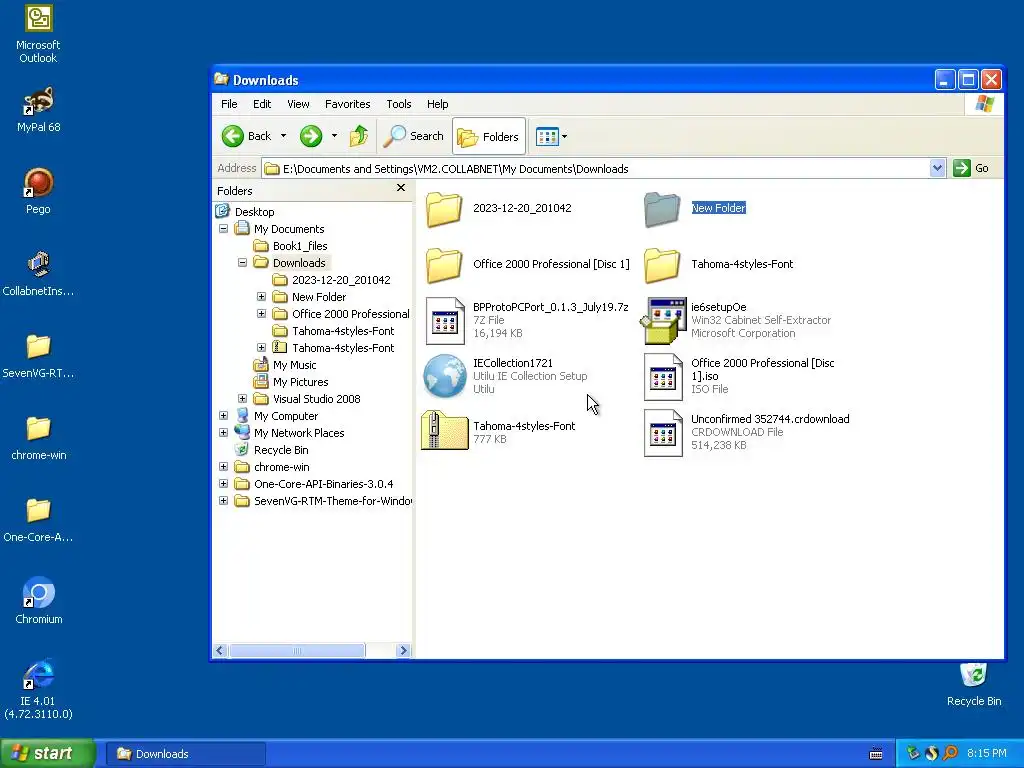Click the address path field

coord(596,168)
